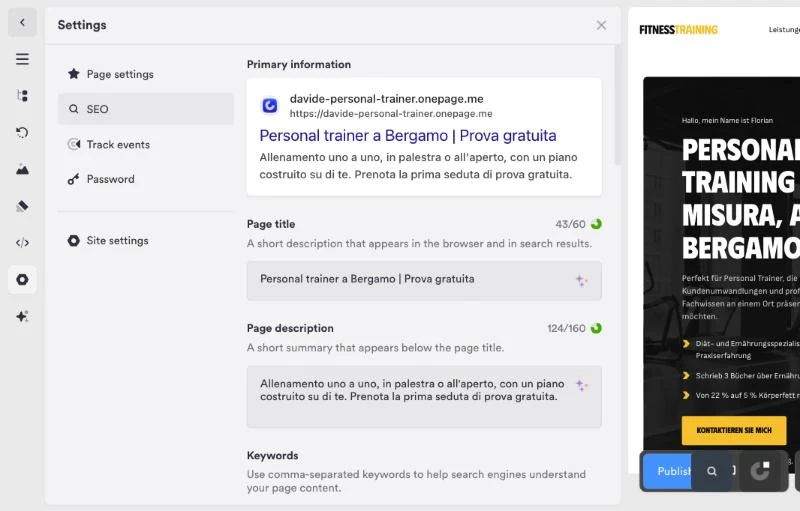Open the structure tree icon in sidebar
This screenshot has width=800, height=511.
(x=22, y=95)
